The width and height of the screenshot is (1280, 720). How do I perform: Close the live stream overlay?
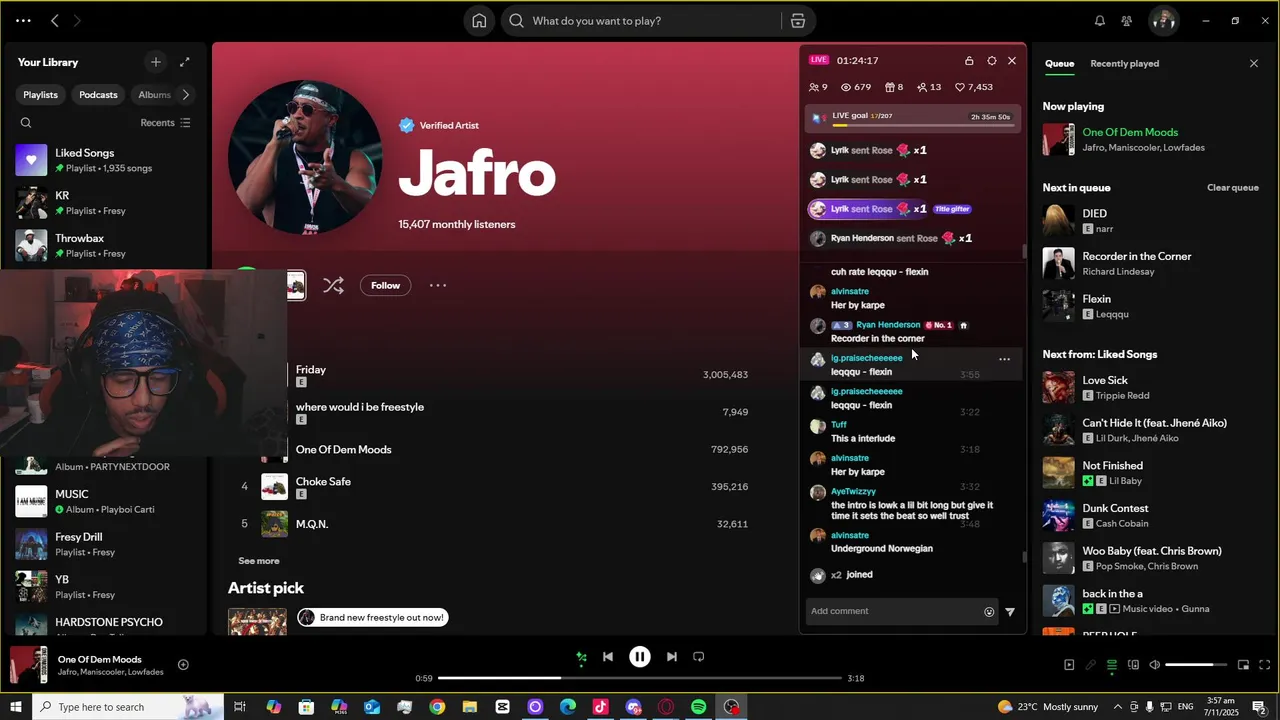point(1012,61)
